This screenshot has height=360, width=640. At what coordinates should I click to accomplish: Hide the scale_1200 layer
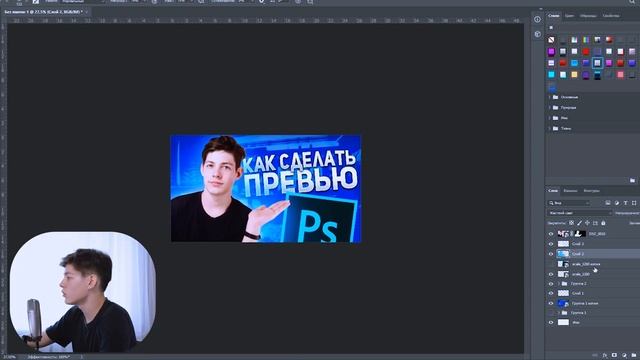(551, 274)
